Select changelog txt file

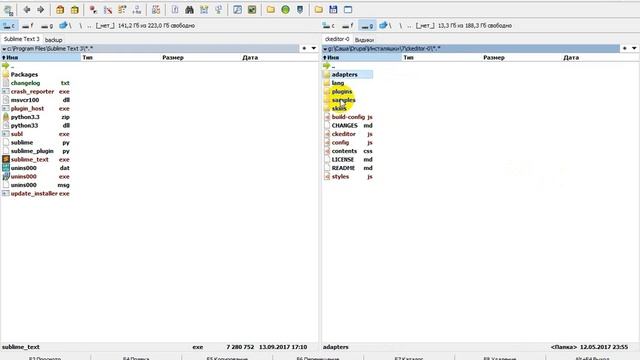[36, 83]
